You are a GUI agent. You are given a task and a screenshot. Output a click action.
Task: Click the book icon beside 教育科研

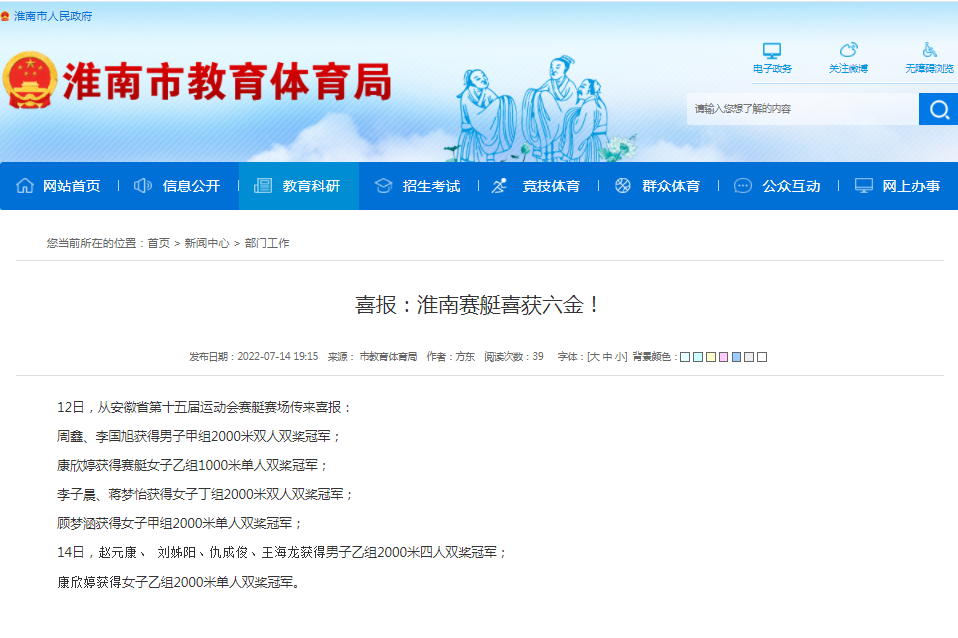tap(262, 185)
